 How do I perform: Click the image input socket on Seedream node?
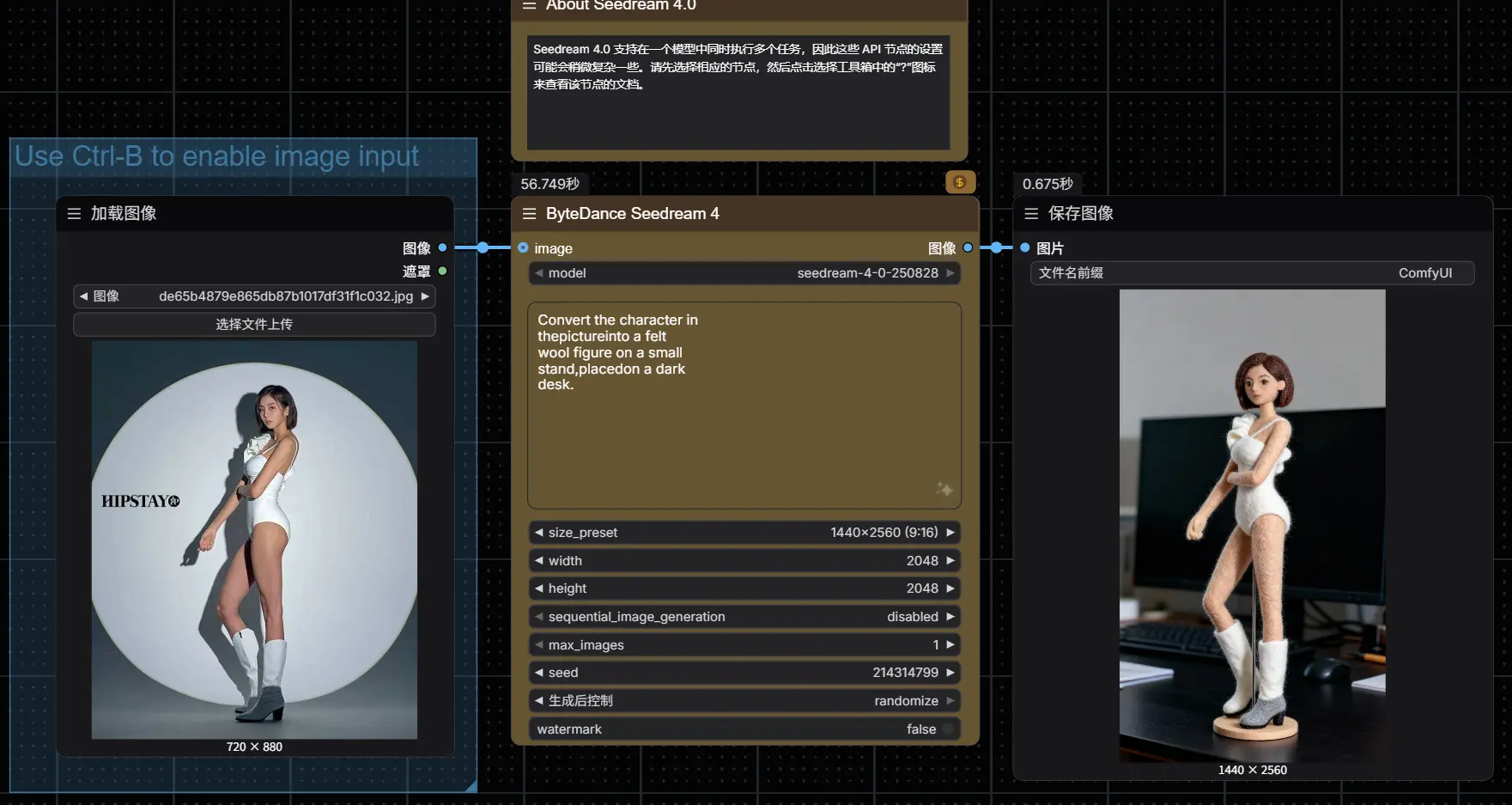pos(523,248)
